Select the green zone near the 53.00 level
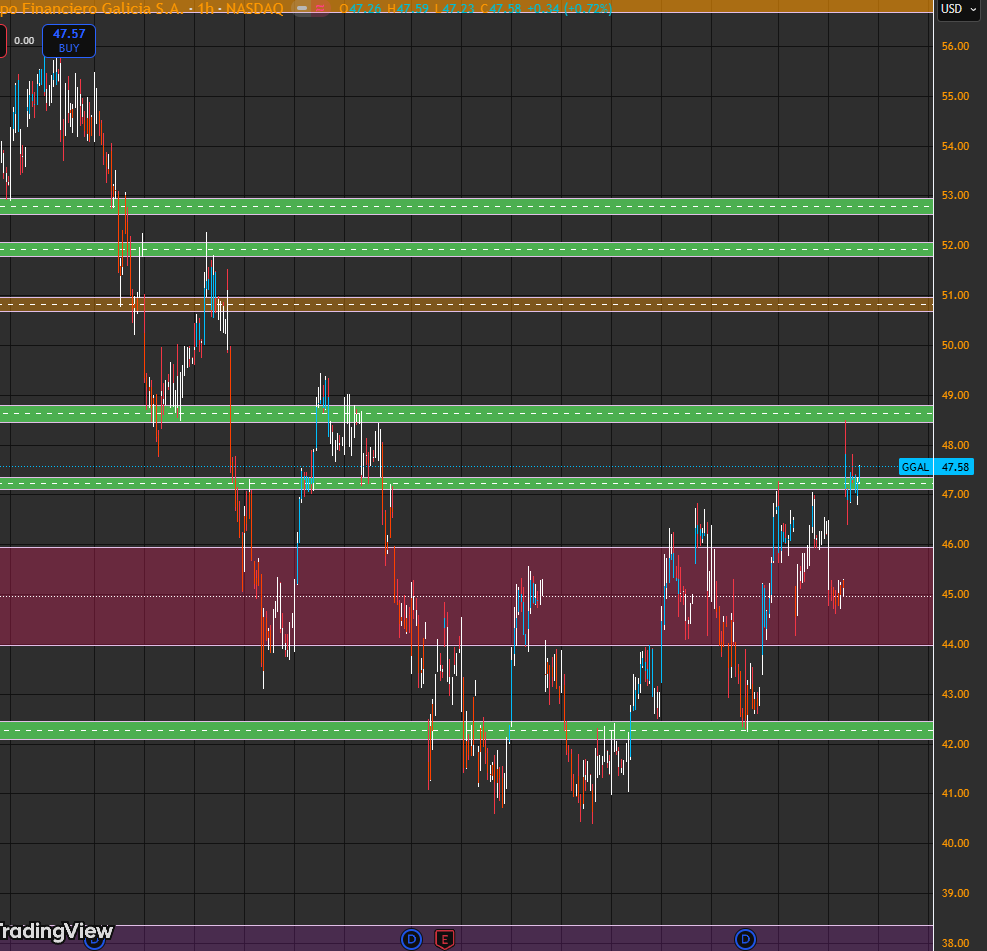The image size is (987, 951). click(466, 206)
